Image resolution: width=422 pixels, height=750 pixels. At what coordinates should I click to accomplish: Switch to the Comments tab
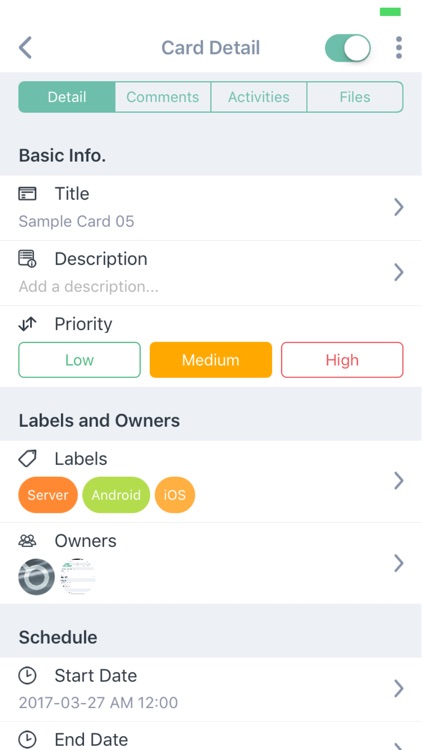[x=163, y=97]
